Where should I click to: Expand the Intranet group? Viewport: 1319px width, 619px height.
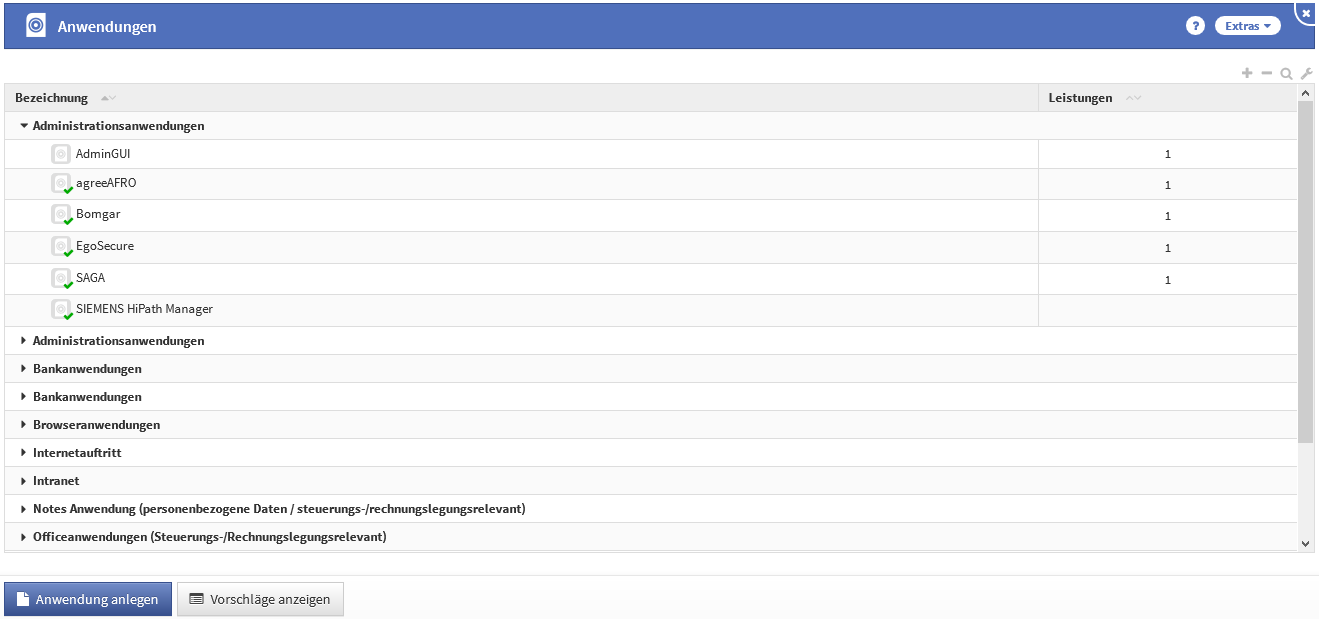24,481
